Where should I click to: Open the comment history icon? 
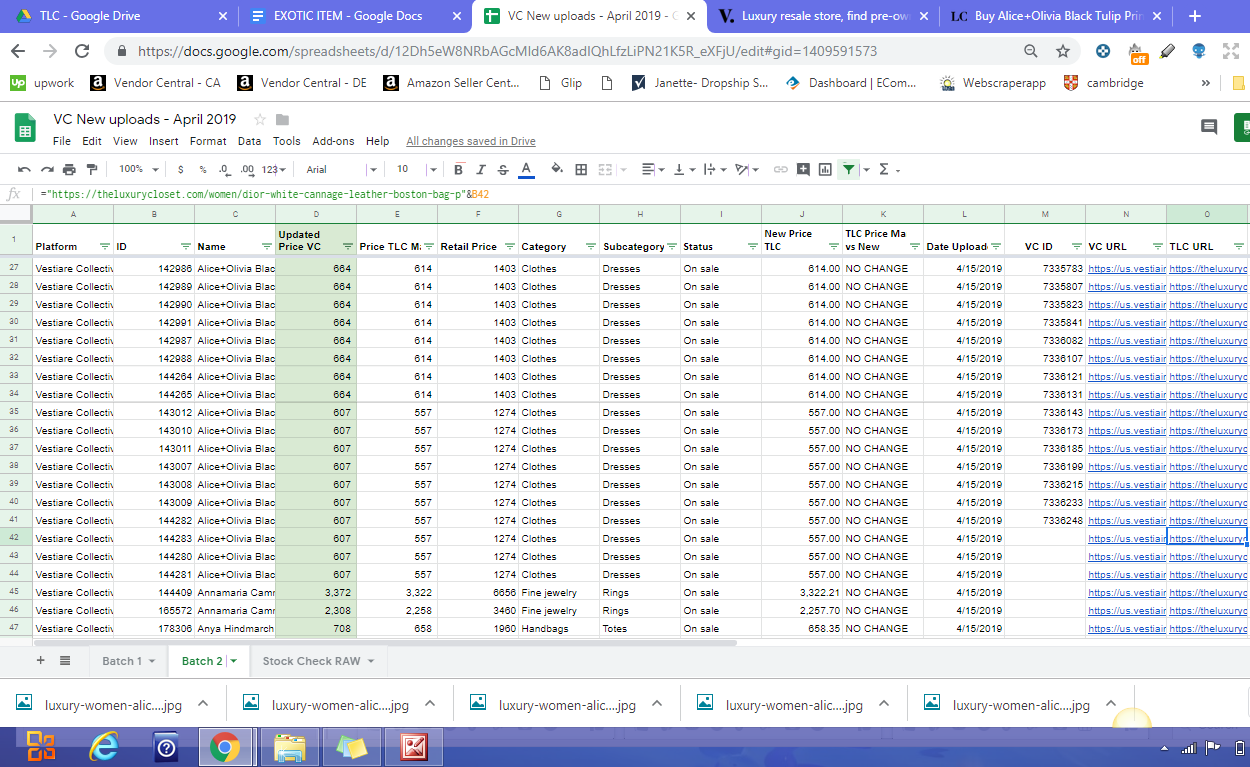click(x=1209, y=127)
